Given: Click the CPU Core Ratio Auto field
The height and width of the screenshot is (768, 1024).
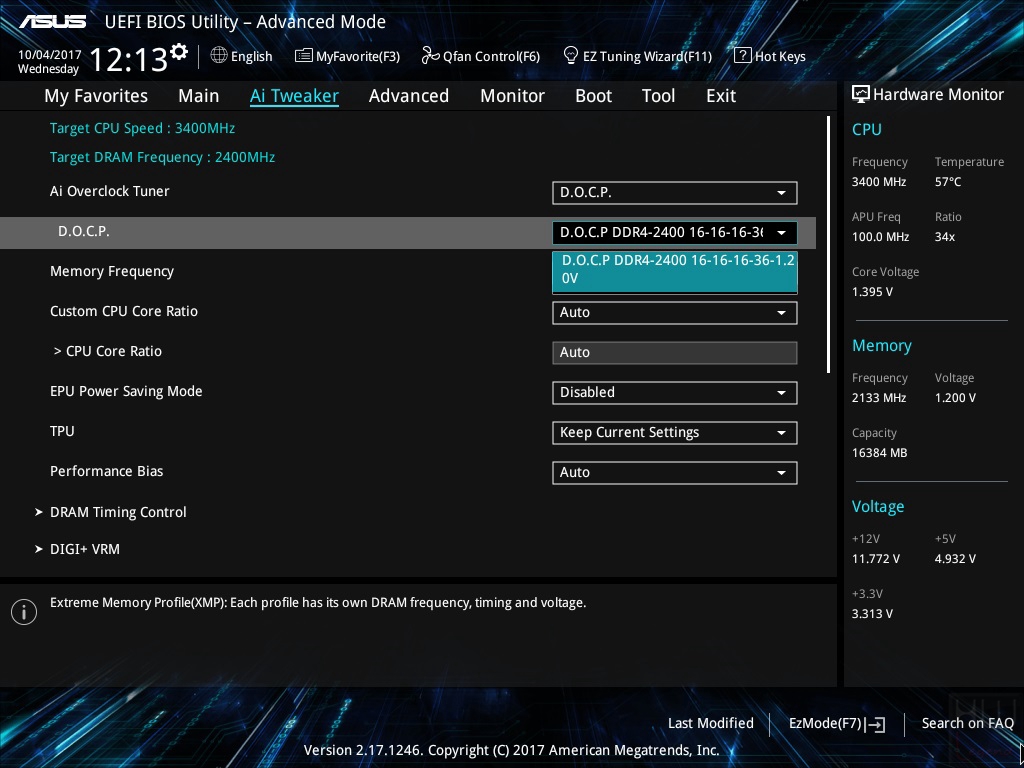Looking at the screenshot, I should pos(675,353).
